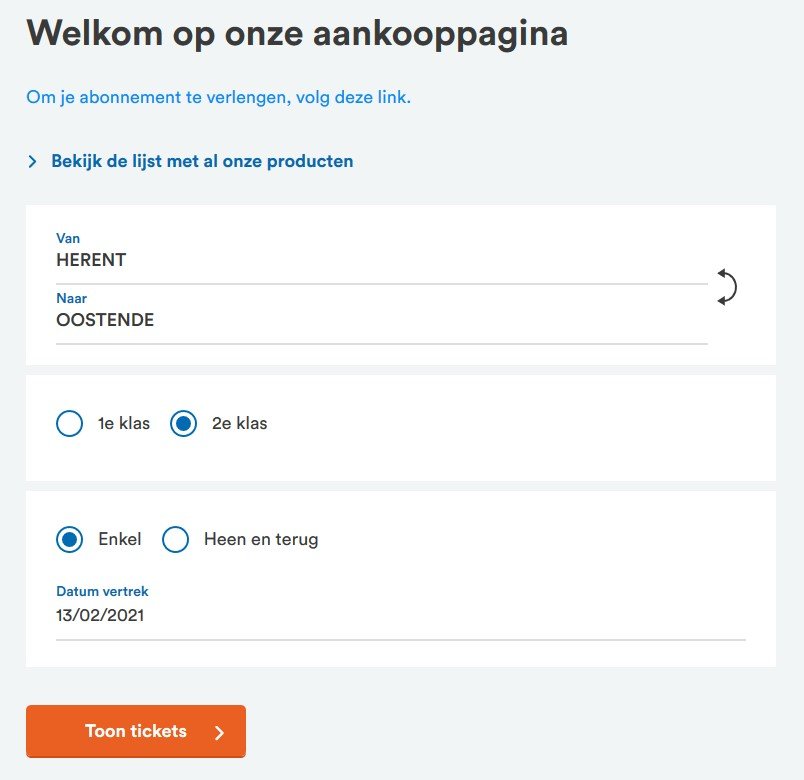Select the 2e klas option

click(183, 423)
